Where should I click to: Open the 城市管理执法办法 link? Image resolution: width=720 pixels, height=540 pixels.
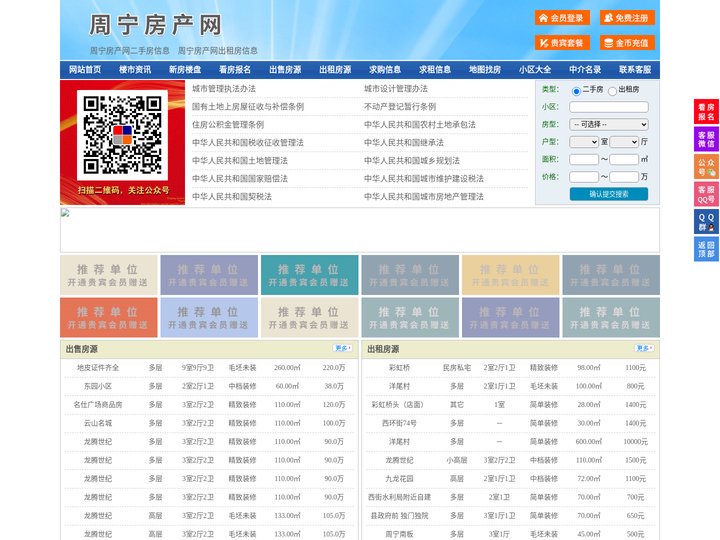point(224,89)
